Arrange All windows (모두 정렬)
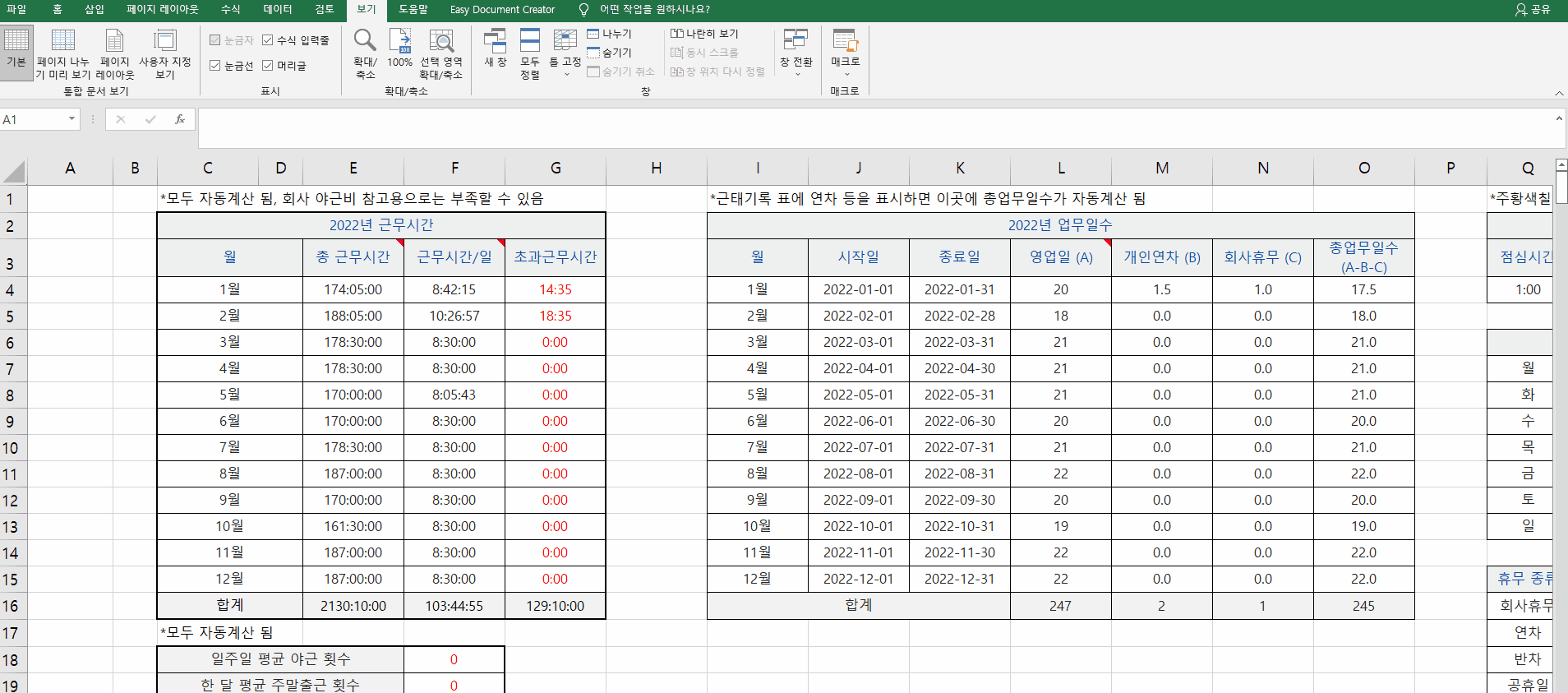The width and height of the screenshot is (1568, 693). [530, 53]
